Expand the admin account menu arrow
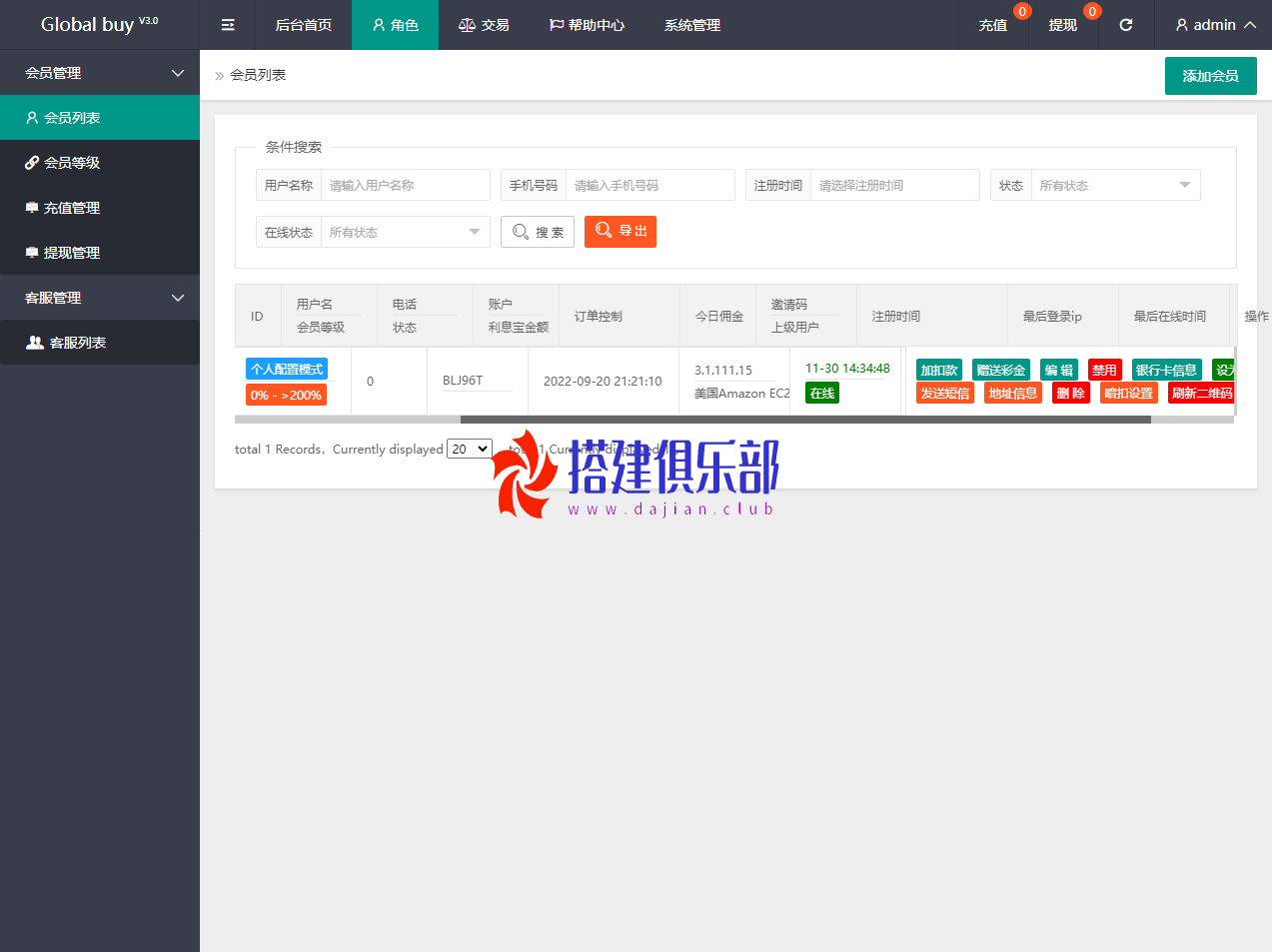 [1250, 25]
